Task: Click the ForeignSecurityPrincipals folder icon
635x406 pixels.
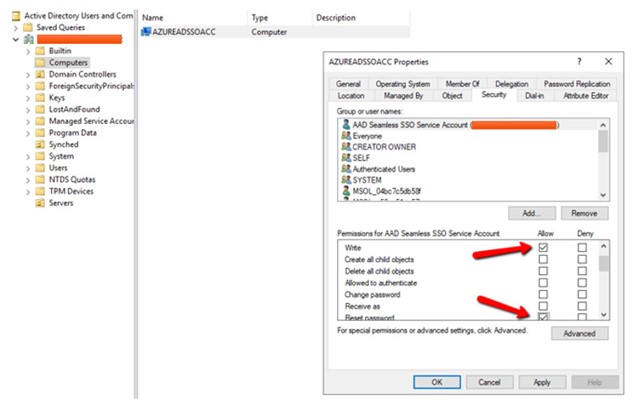Action: (40, 86)
